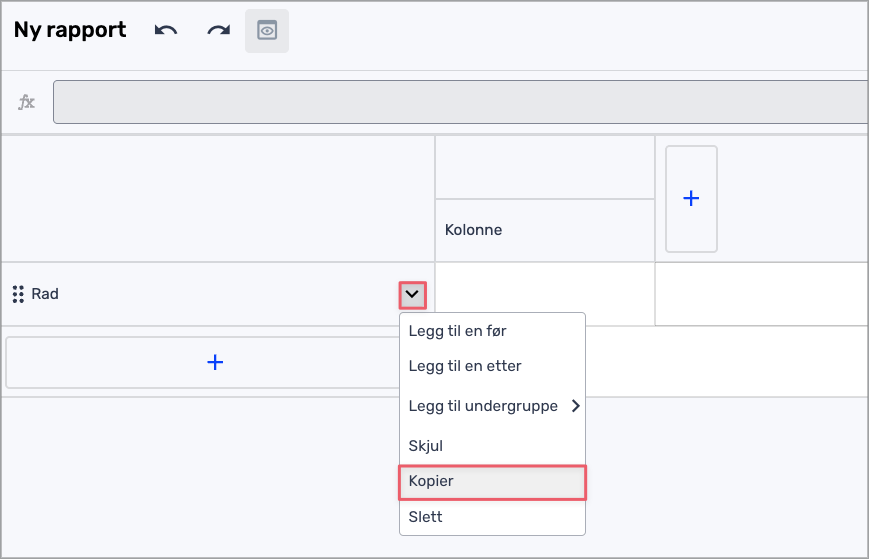Click the 'Ny rapport' title
The image size is (869, 559).
click(x=70, y=30)
